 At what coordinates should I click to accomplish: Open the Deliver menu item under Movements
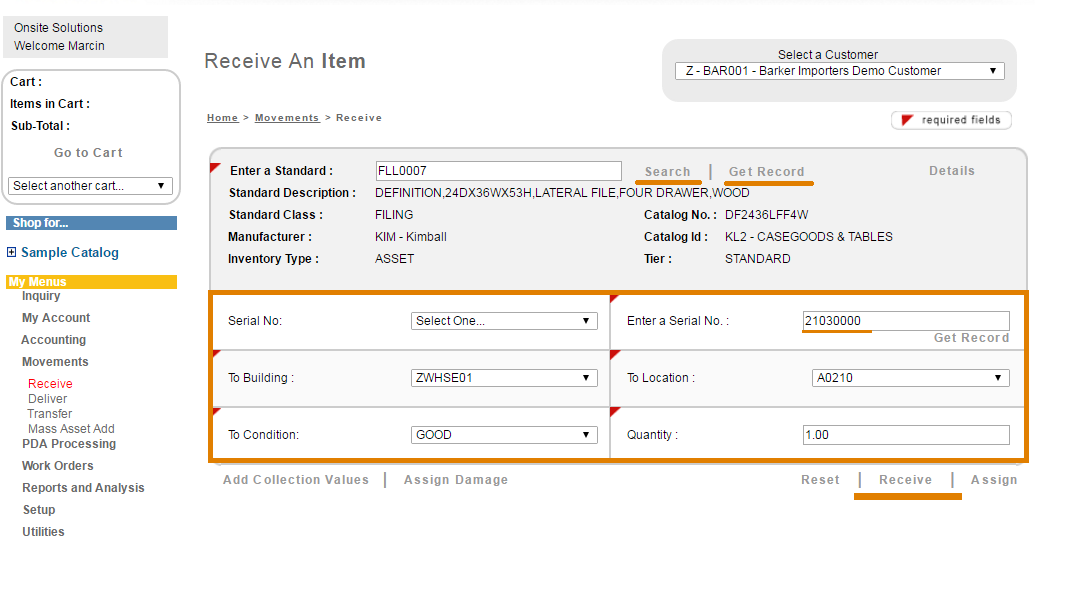click(48, 399)
